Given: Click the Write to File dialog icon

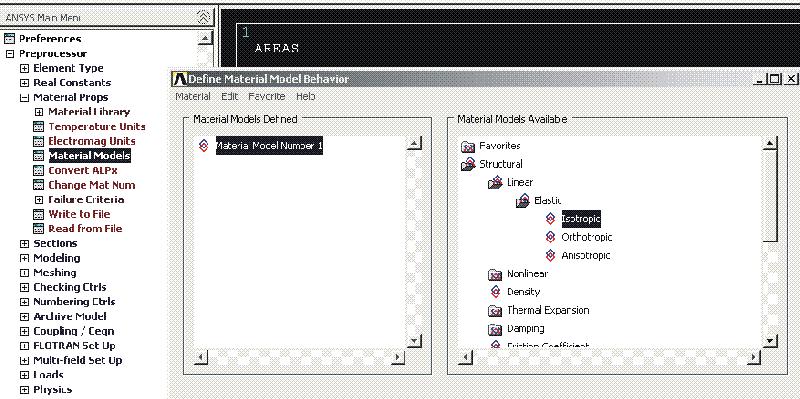Looking at the screenshot, I should [x=39, y=214].
